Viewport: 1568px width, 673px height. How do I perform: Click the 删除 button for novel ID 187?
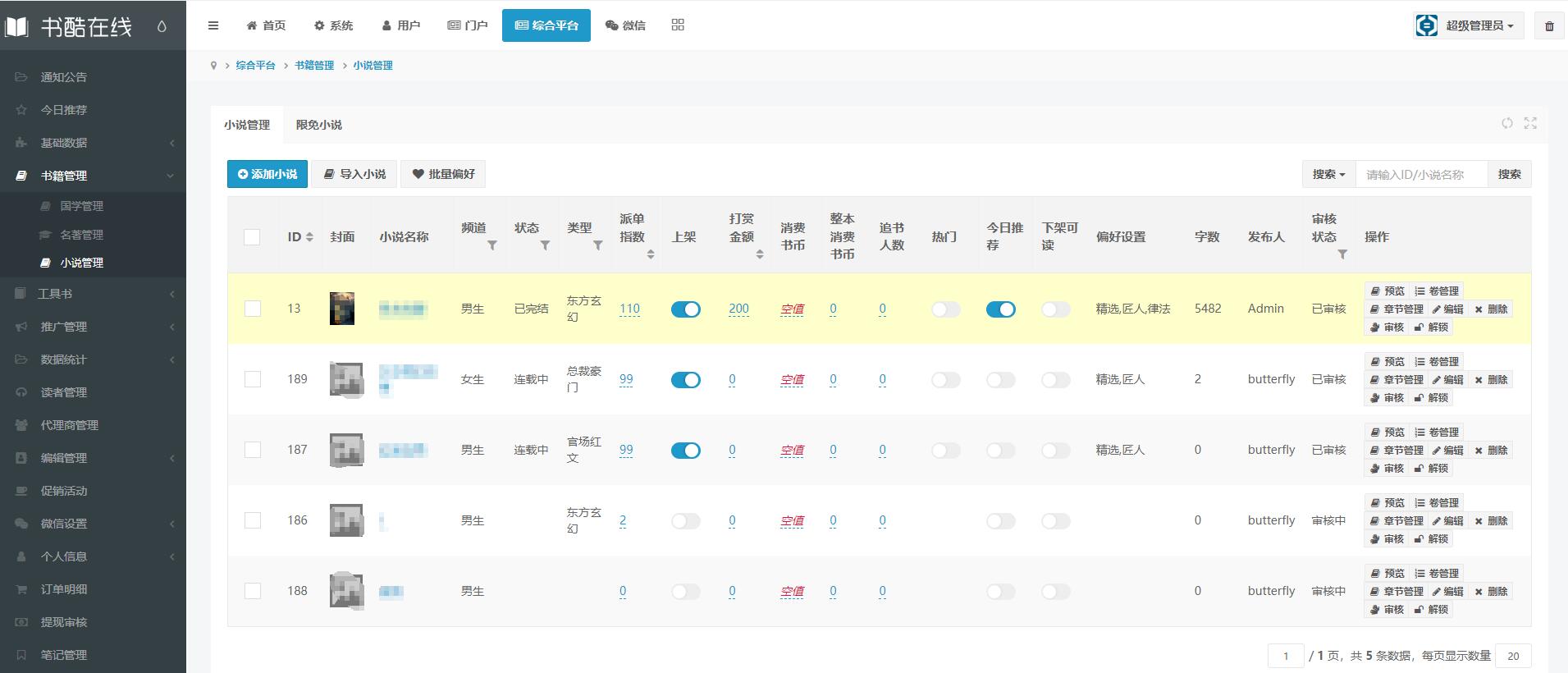tap(1491, 451)
